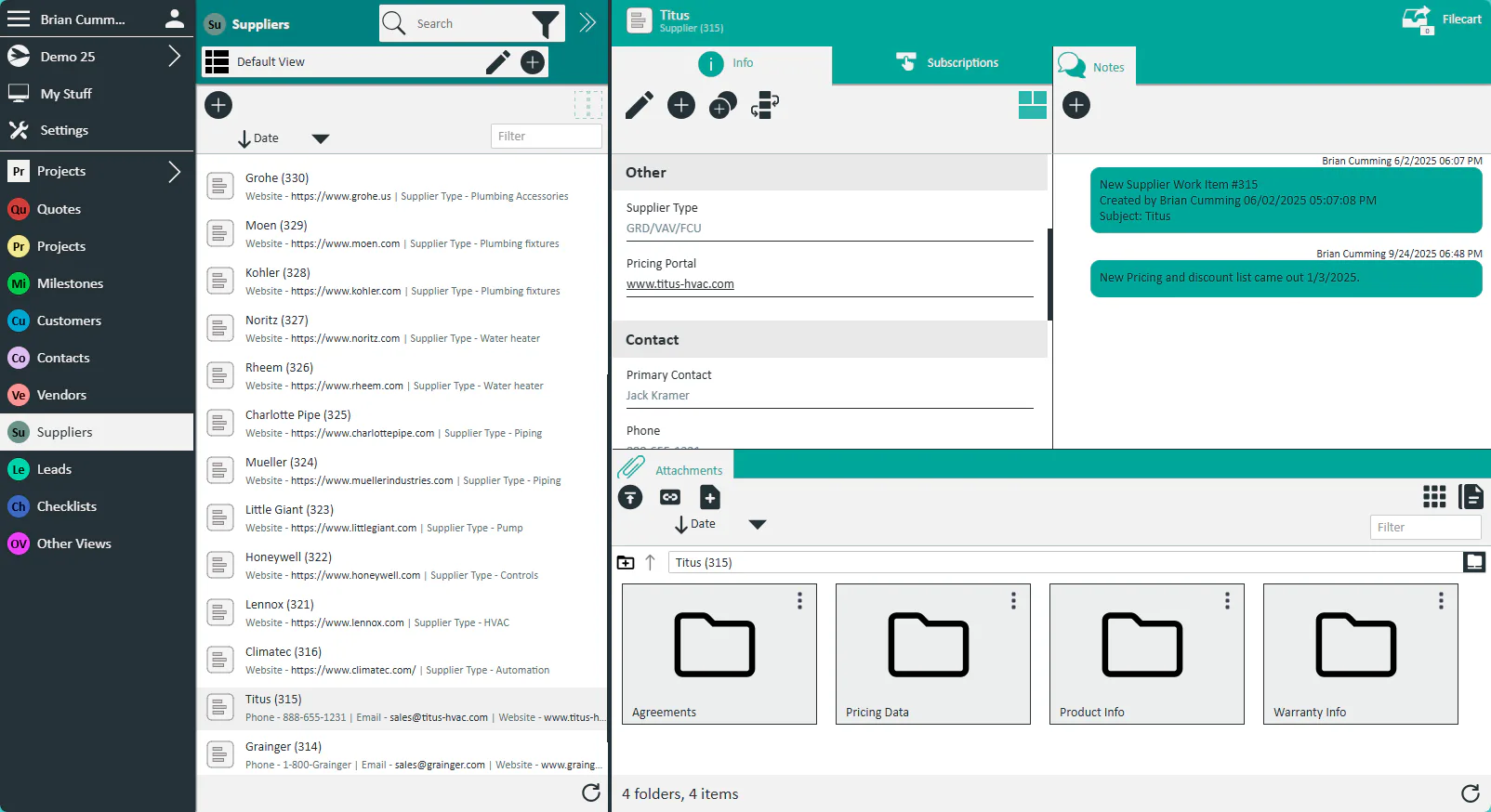Open the Warranty Info folder options menu
The width and height of the screenshot is (1491, 812).
click(x=1441, y=601)
